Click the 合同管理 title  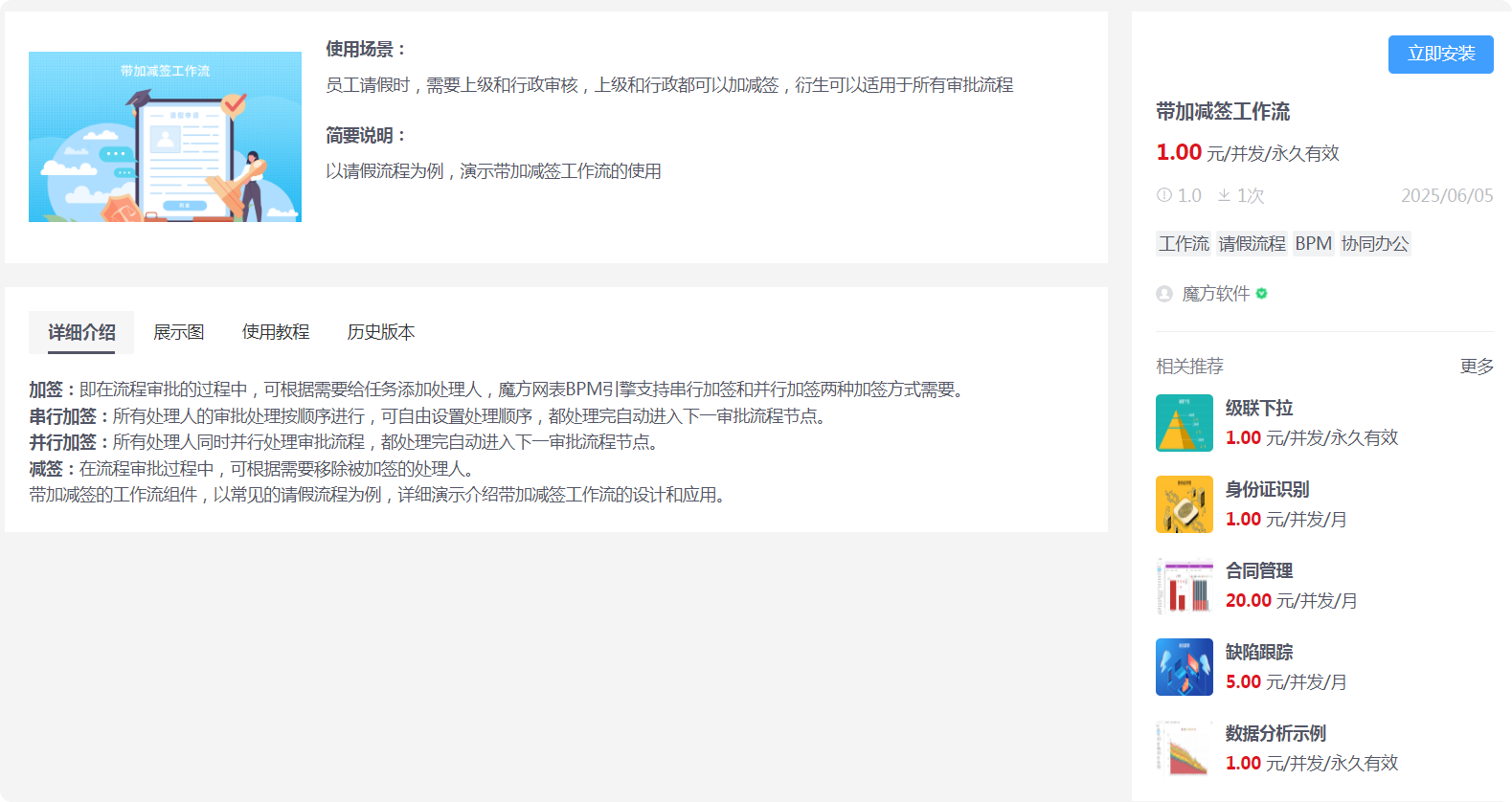point(1259,571)
